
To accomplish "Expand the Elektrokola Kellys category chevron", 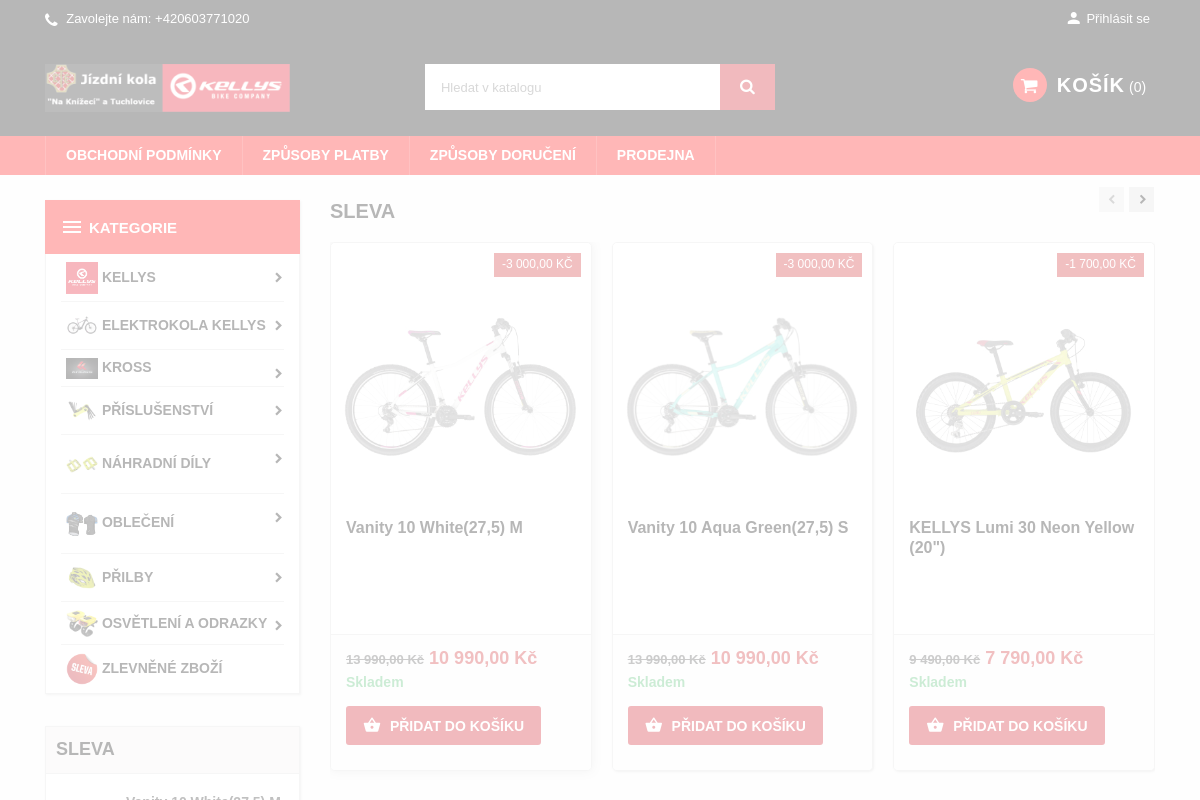I will tap(278, 325).
